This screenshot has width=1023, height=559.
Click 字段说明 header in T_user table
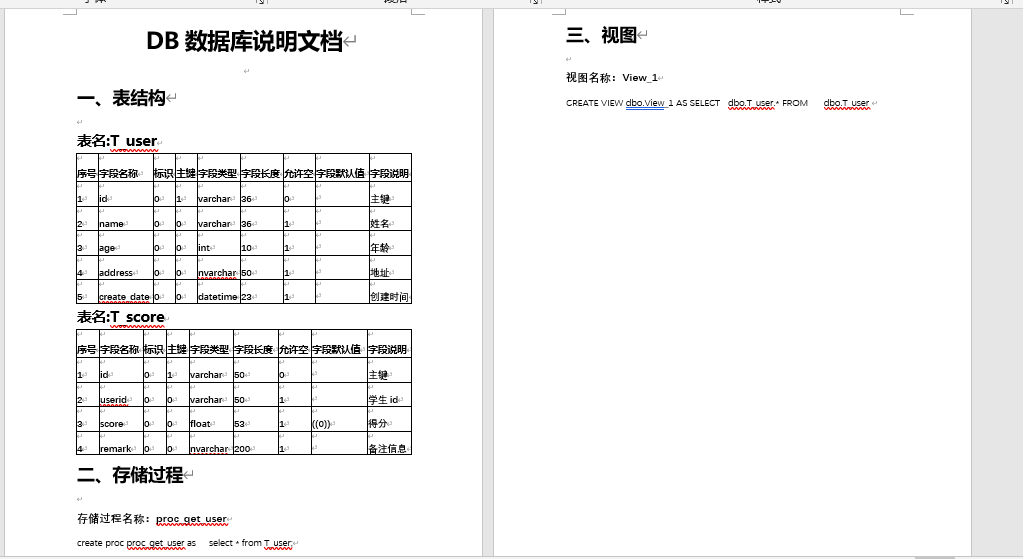pos(390,168)
